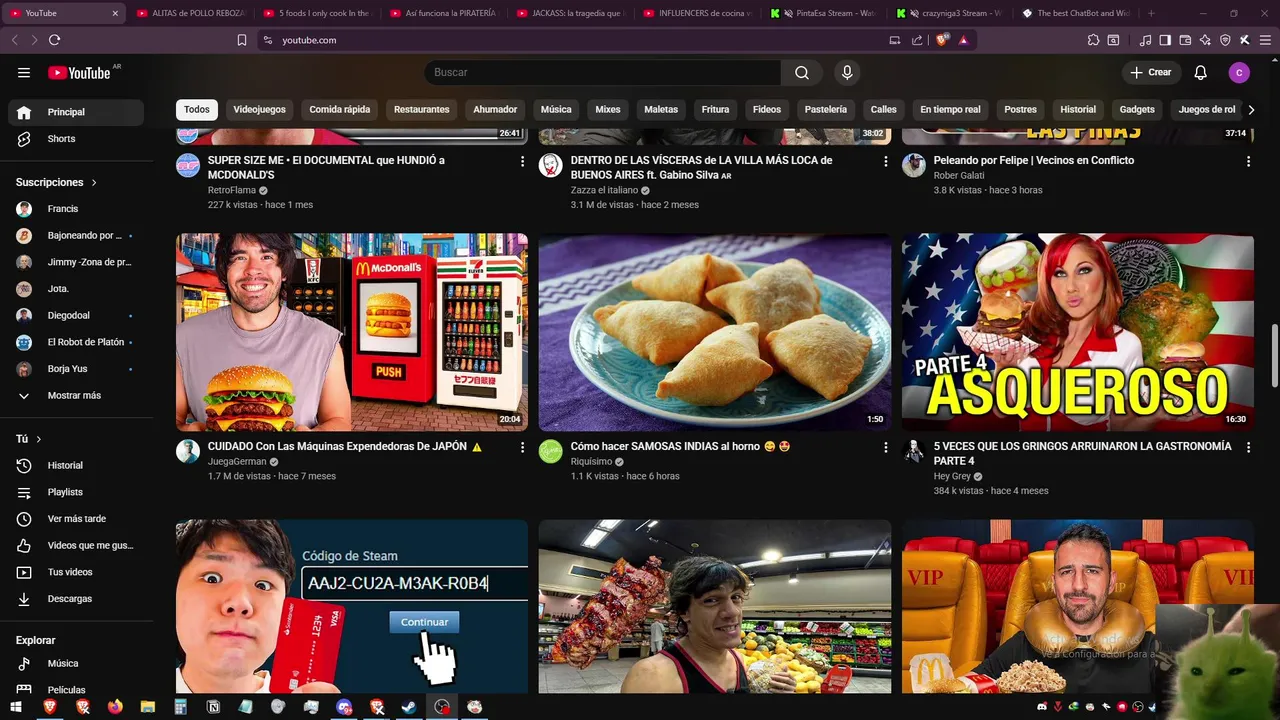Open Brave media playlist music note icon
This screenshot has height=720, width=1280.
[1146, 40]
